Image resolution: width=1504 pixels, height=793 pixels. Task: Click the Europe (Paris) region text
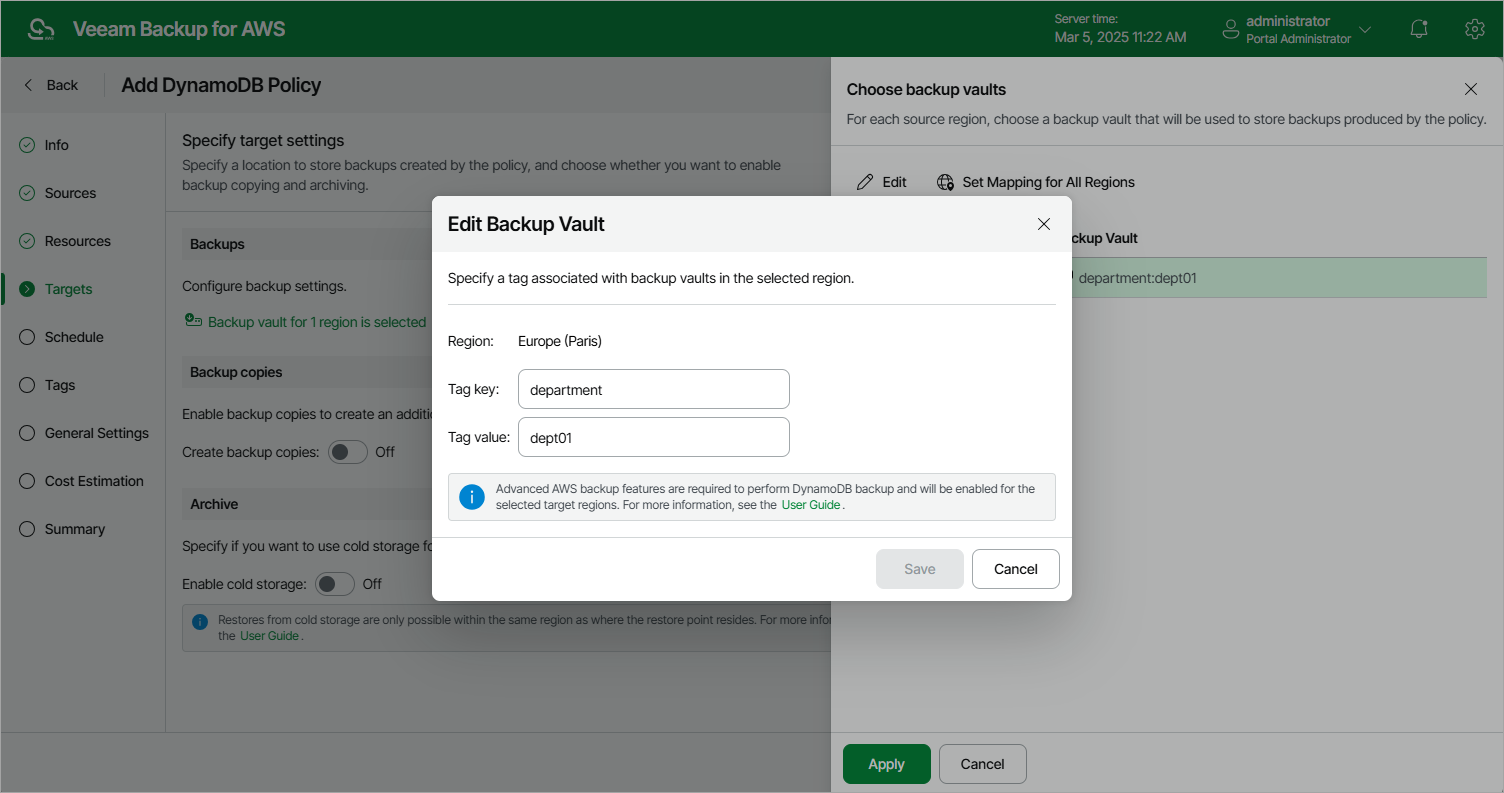tap(560, 341)
